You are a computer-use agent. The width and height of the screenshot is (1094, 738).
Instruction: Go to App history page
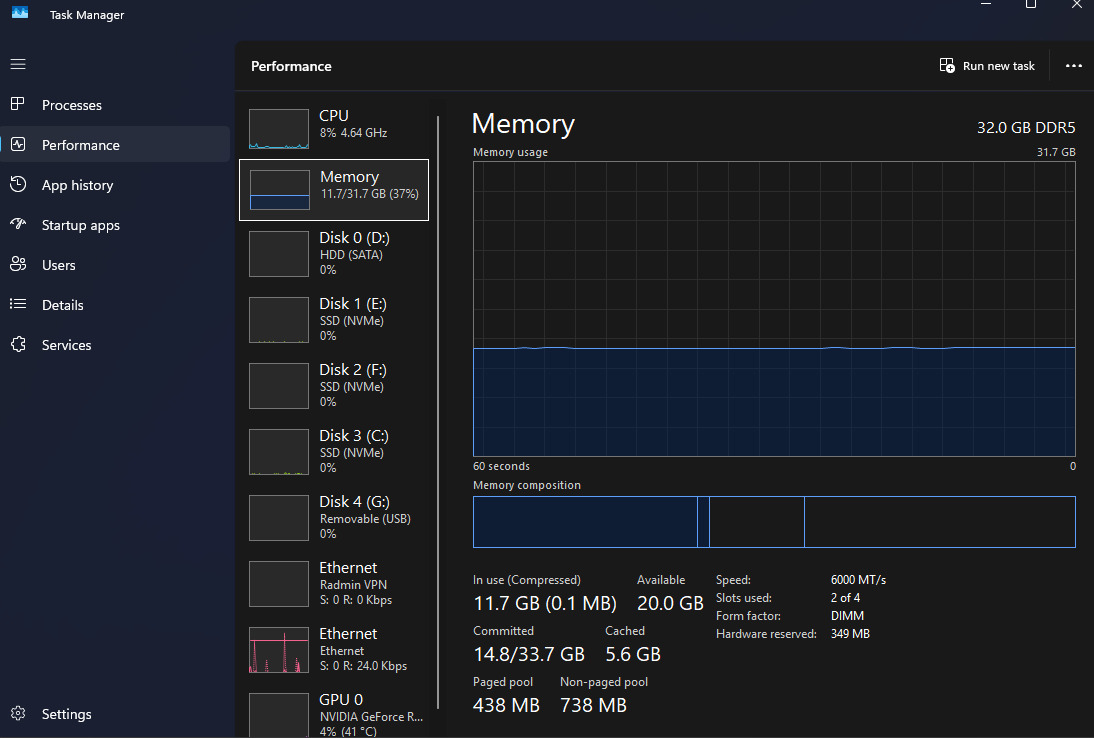pyautogui.click(x=115, y=185)
